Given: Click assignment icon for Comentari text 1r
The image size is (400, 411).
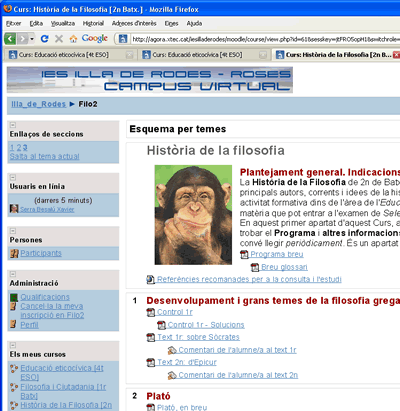Looking at the screenshot, I should 172,350.
